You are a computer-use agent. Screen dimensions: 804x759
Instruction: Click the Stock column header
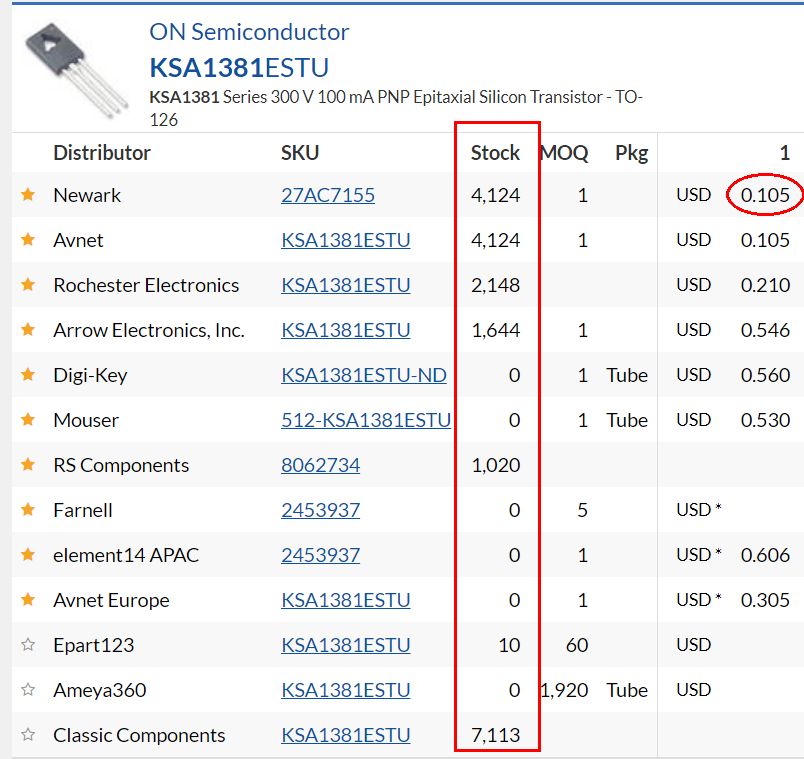tap(495, 153)
